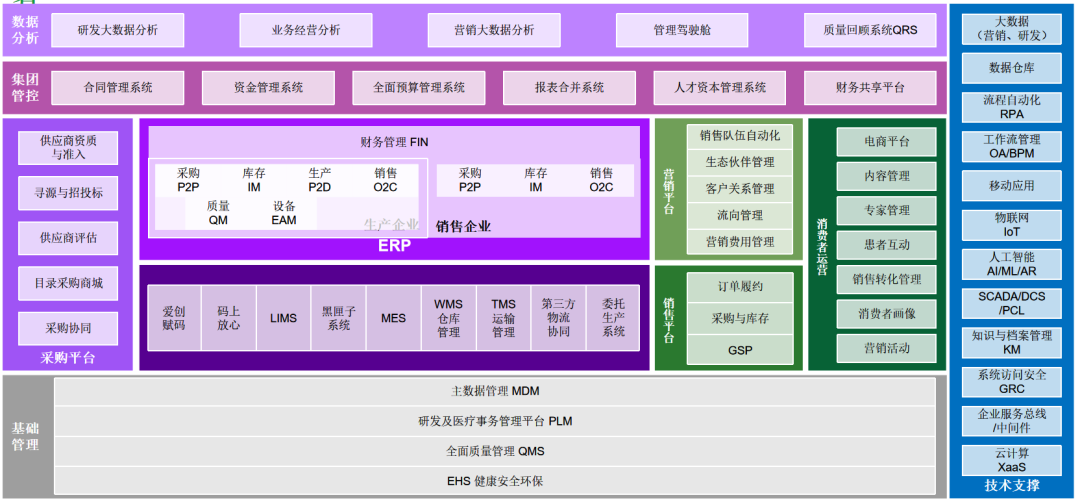1080x504 pixels.
Task: Click the 财务管理 FIN header bar
Action: [394, 142]
